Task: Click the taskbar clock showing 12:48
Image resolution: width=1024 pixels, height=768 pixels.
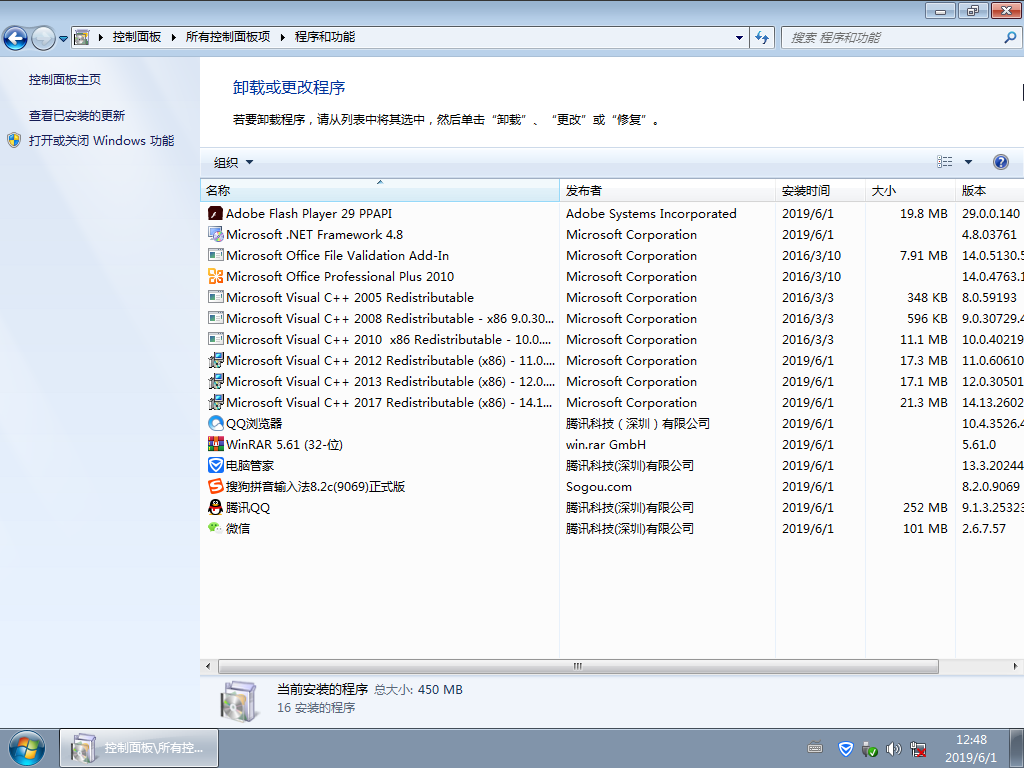Action: pos(971,748)
